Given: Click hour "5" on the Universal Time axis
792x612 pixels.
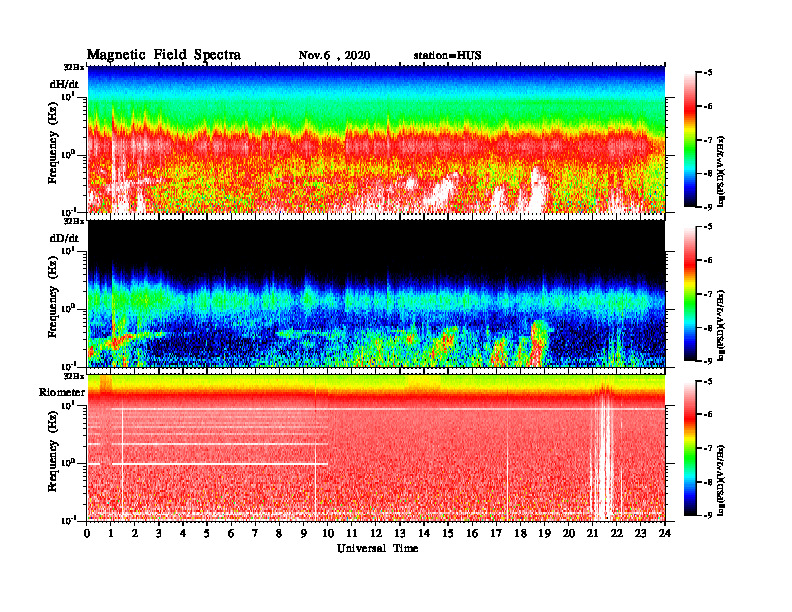Looking at the screenshot, I should (207, 534).
